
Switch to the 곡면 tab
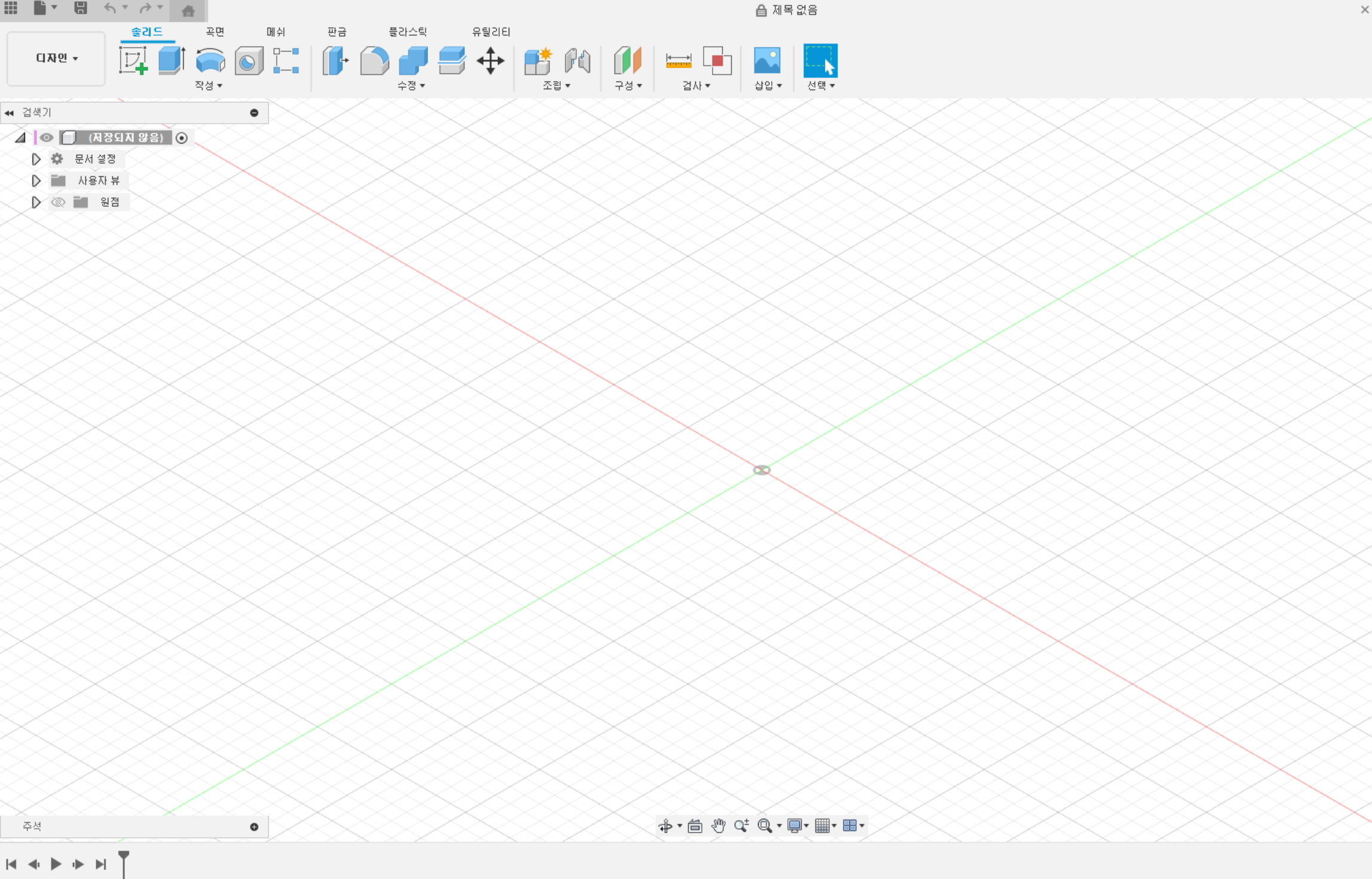[215, 32]
